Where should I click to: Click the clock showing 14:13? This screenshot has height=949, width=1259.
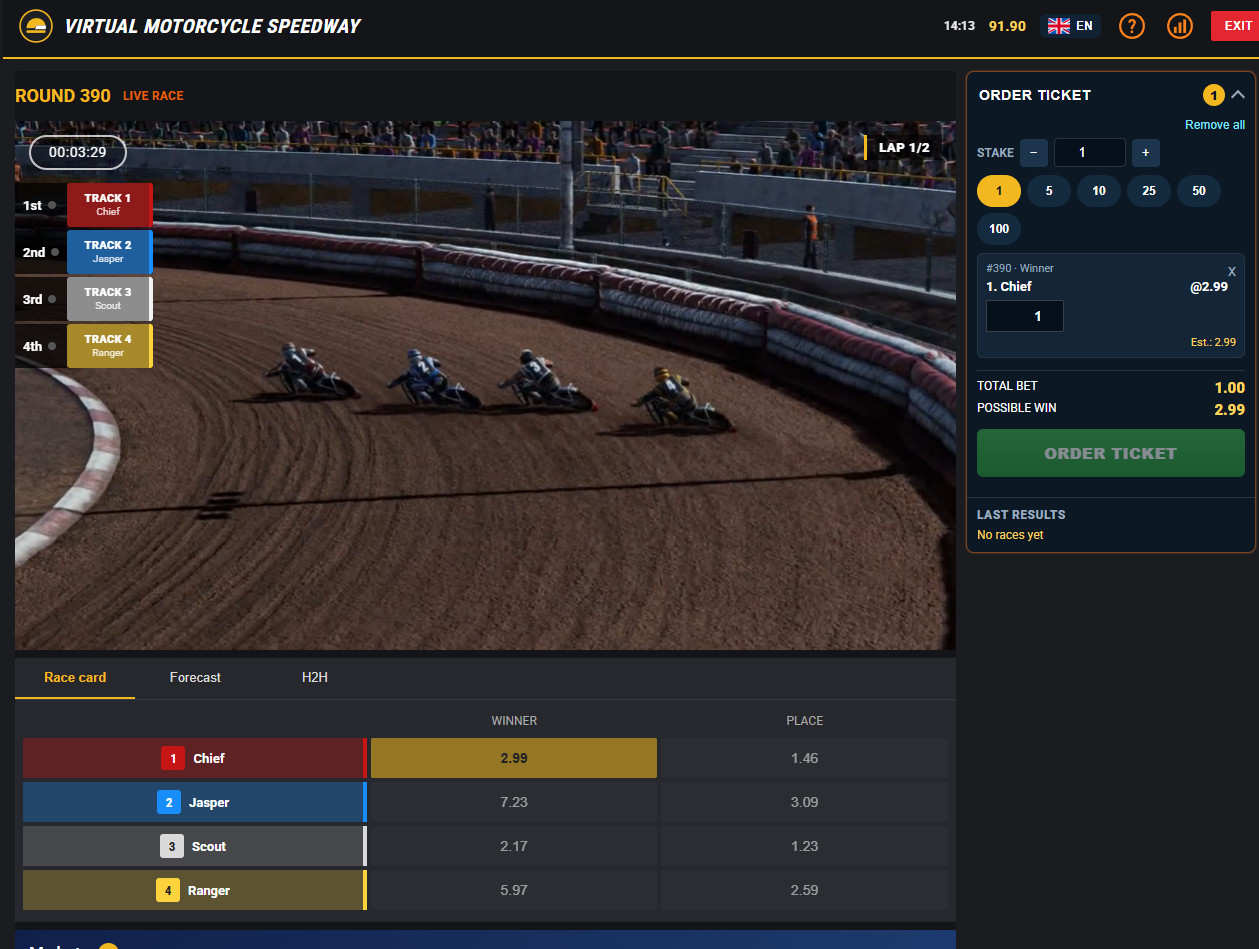point(959,26)
